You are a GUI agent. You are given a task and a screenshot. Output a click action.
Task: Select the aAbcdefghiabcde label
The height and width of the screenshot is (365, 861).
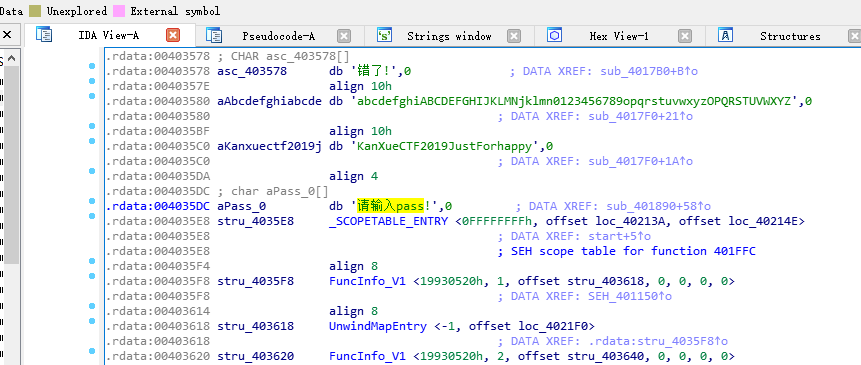pyautogui.click(x=270, y=101)
